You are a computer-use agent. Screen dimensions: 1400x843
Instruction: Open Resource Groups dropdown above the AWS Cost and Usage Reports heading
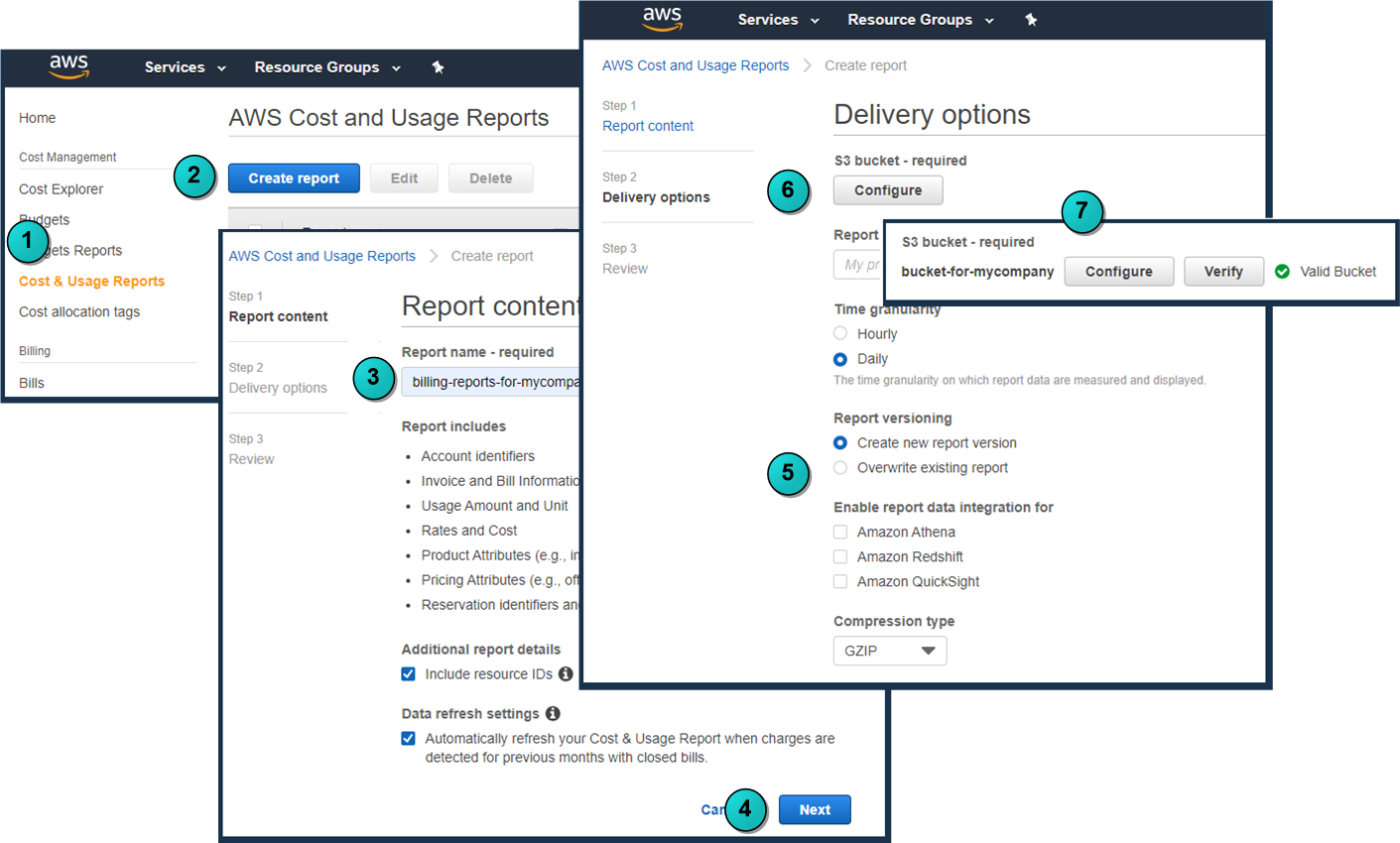pos(326,67)
